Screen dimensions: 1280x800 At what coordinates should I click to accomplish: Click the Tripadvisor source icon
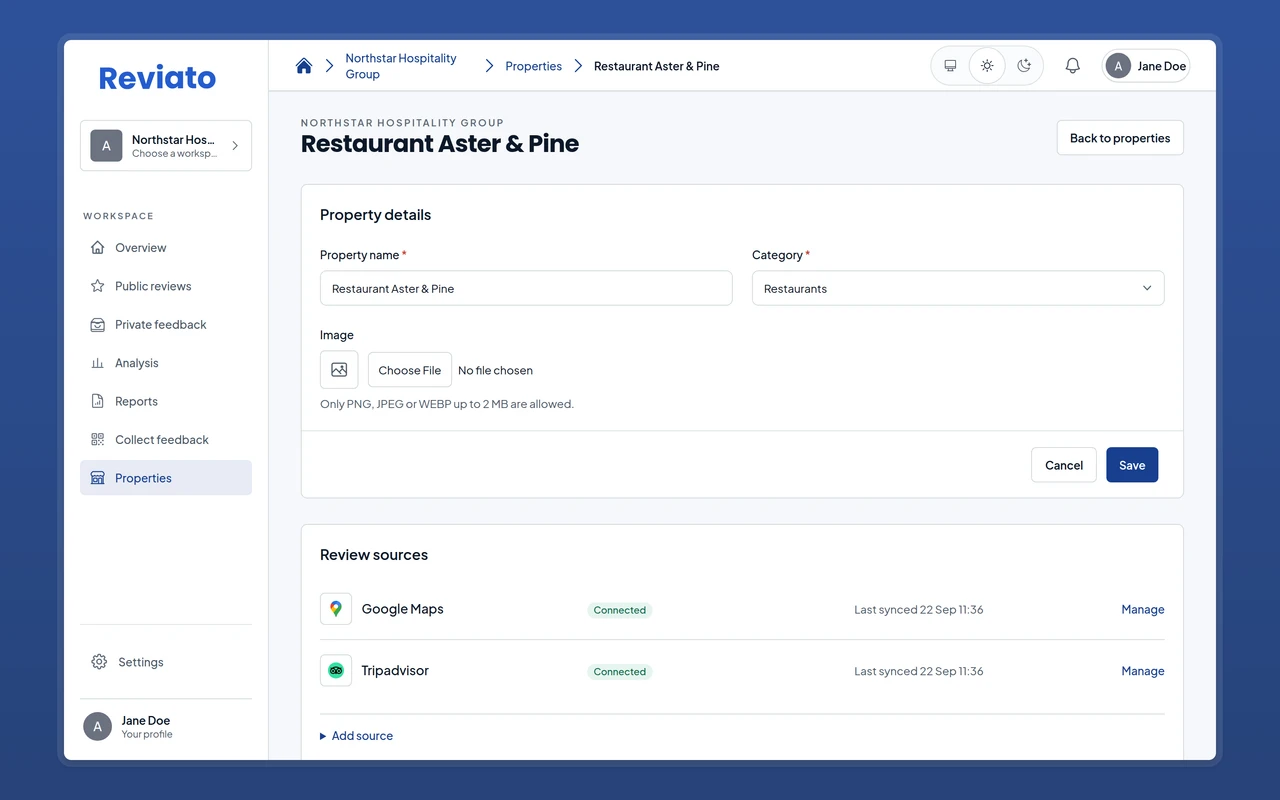[x=336, y=671]
